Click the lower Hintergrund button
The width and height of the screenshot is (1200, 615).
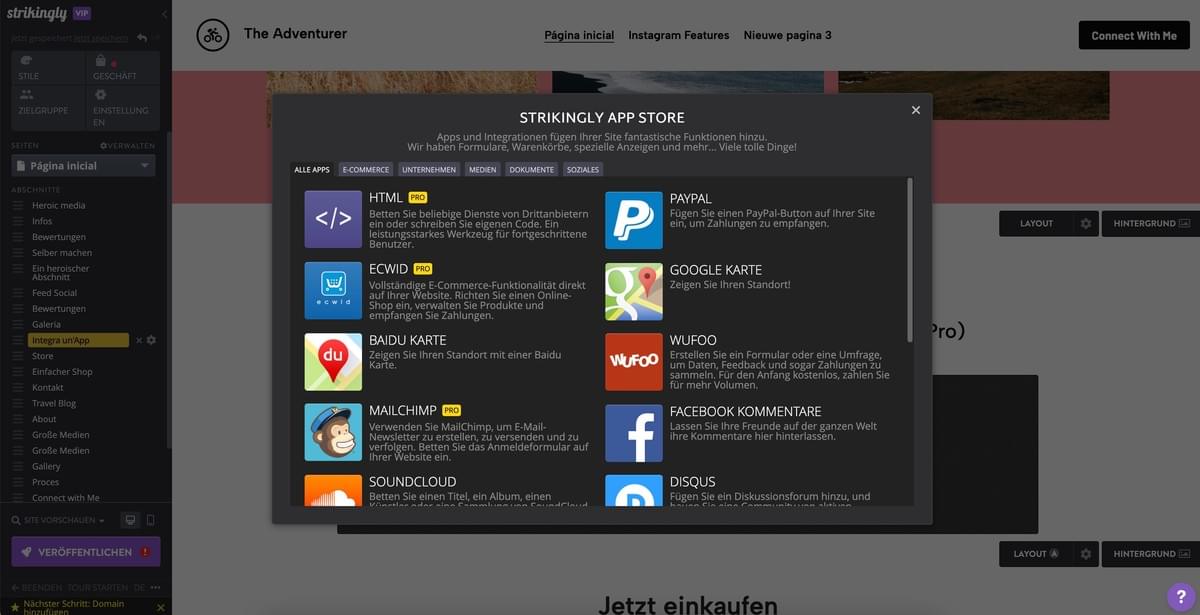1151,553
